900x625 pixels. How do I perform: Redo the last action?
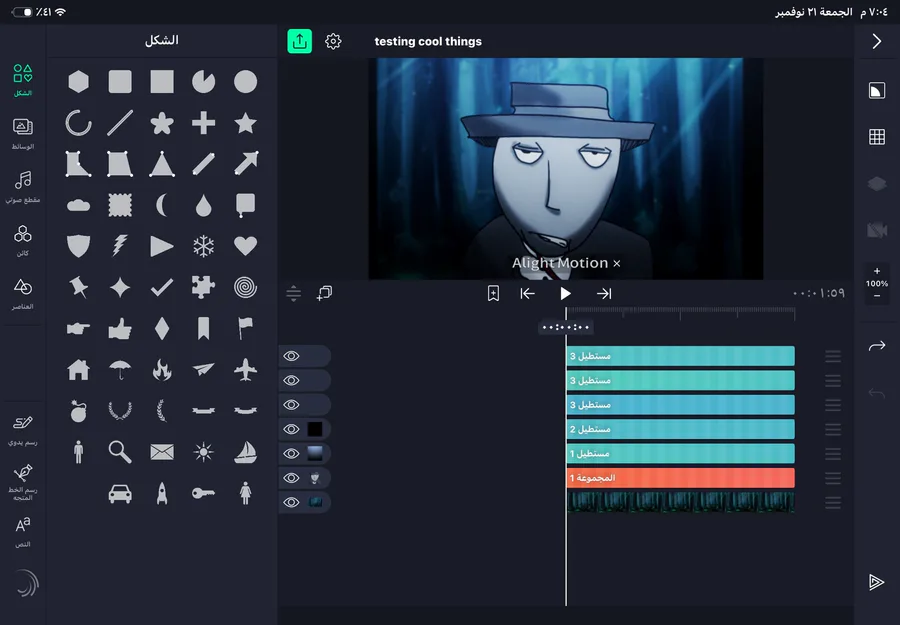[876, 346]
